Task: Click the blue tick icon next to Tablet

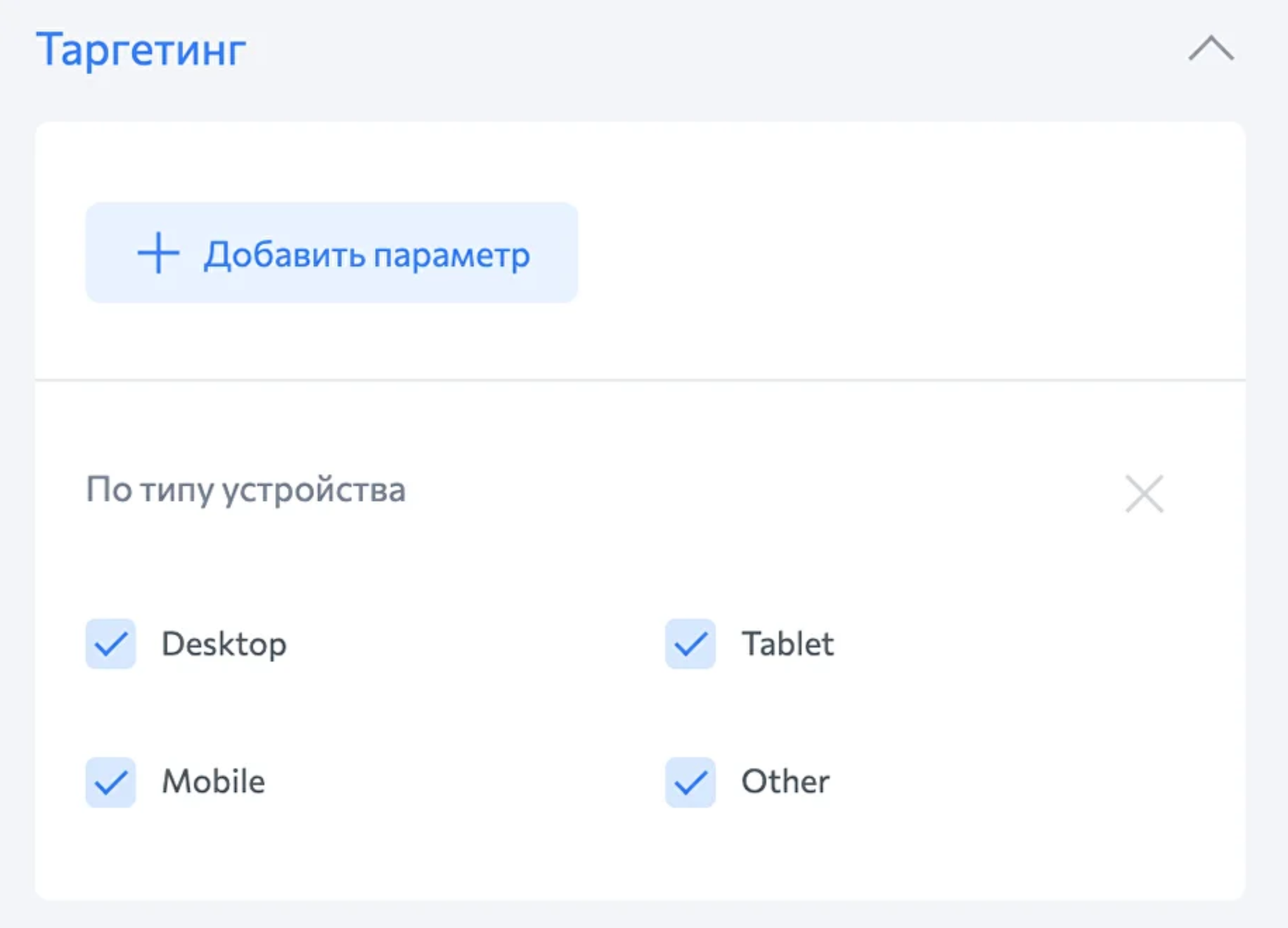Action: [x=690, y=643]
